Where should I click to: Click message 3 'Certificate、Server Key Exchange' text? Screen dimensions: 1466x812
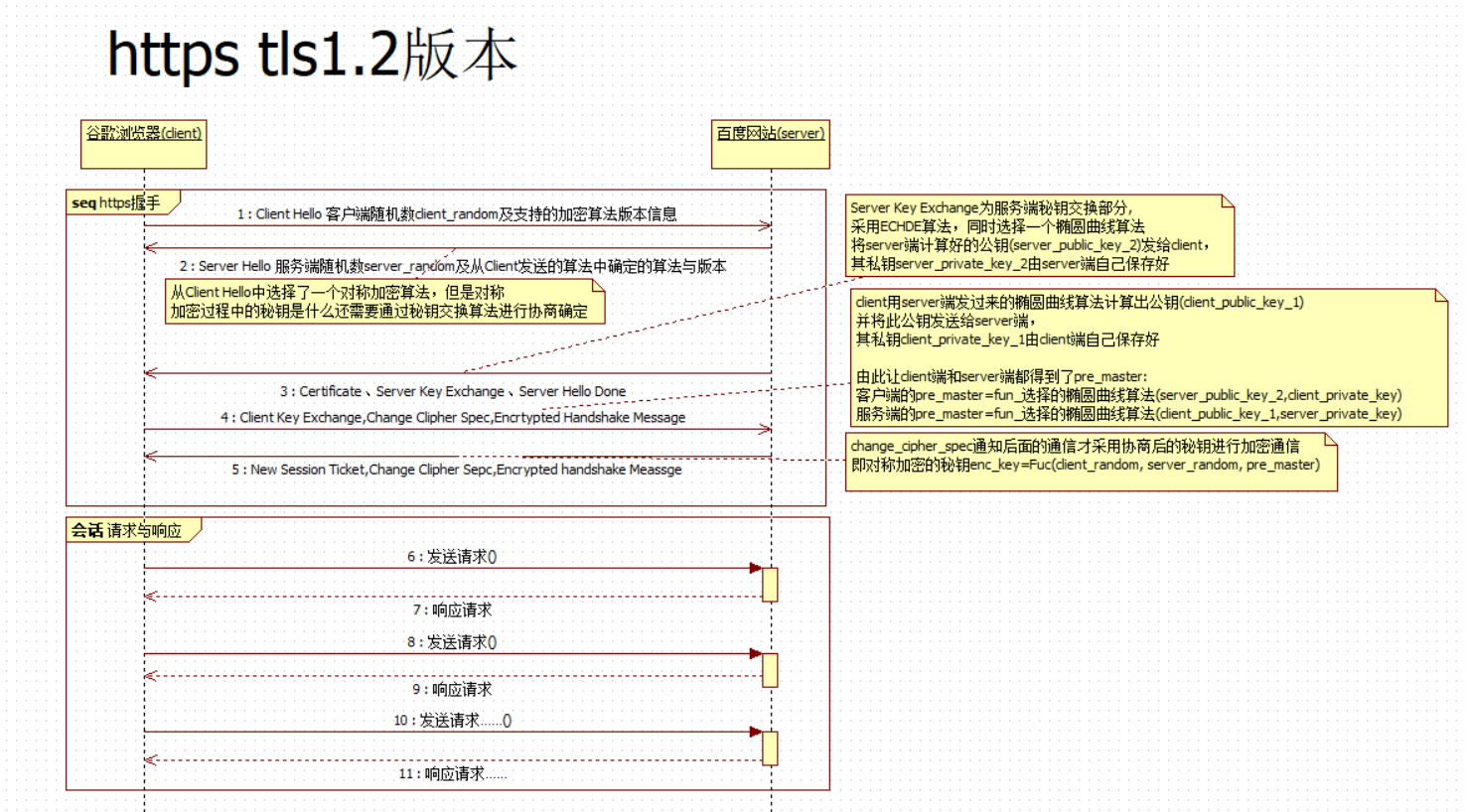point(453,391)
